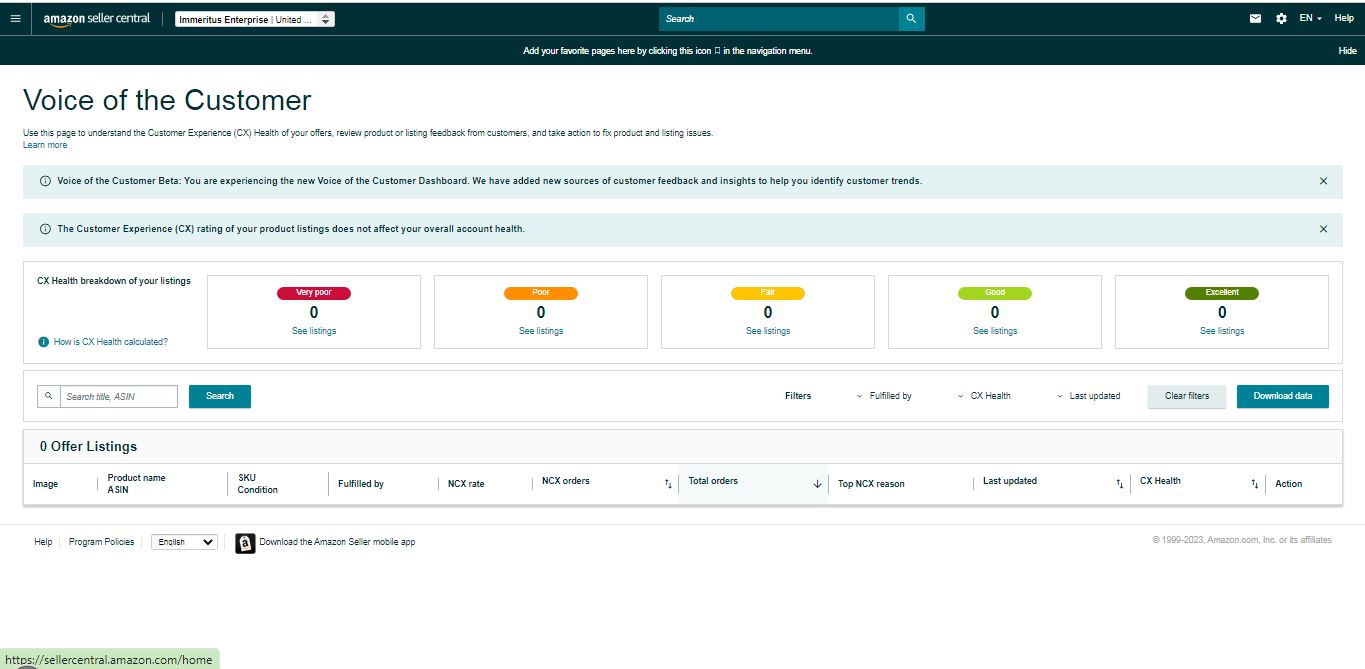Click the SKU Condition column header

pos(258,484)
